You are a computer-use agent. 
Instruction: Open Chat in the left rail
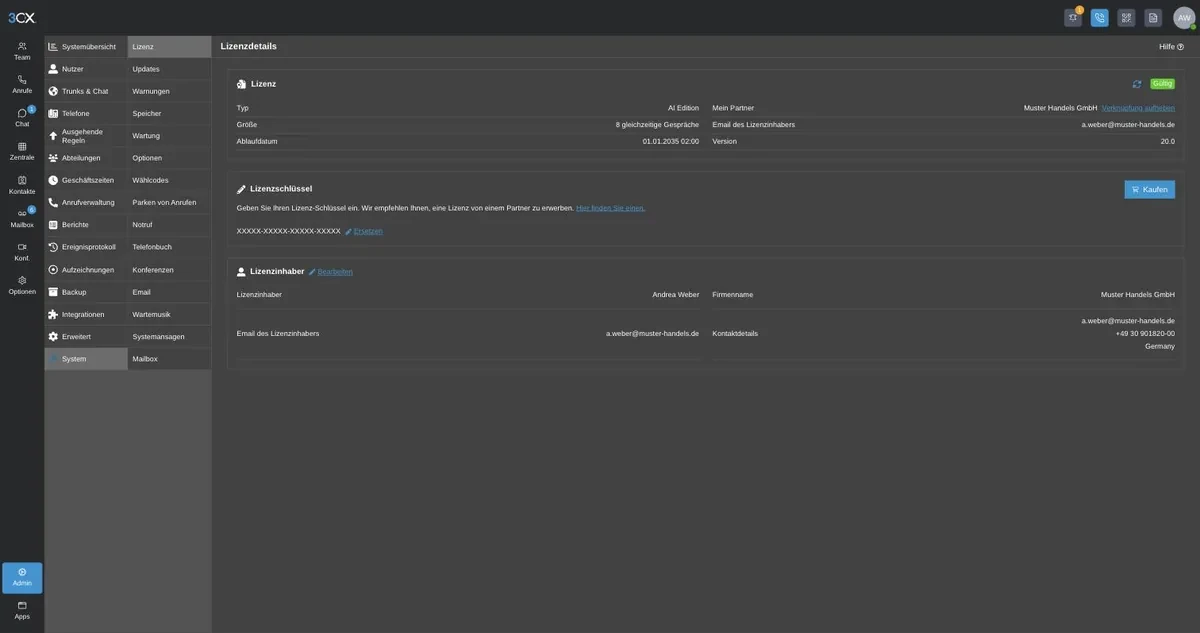[x=22, y=118]
